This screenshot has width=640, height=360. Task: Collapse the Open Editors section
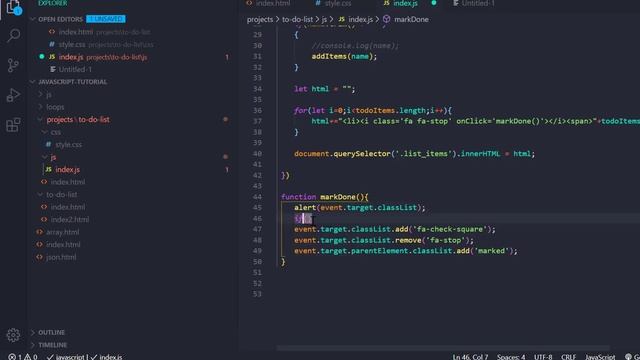point(33,19)
